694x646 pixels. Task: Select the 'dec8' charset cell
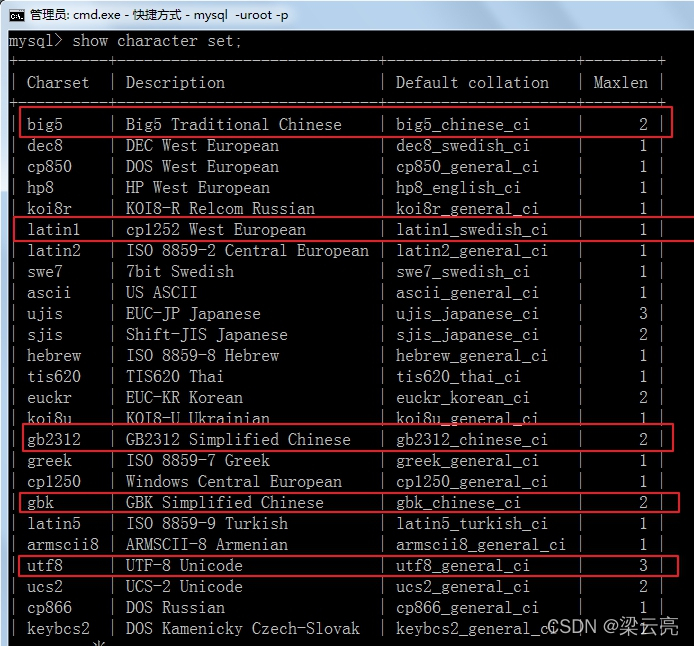pyautogui.click(x=45, y=146)
